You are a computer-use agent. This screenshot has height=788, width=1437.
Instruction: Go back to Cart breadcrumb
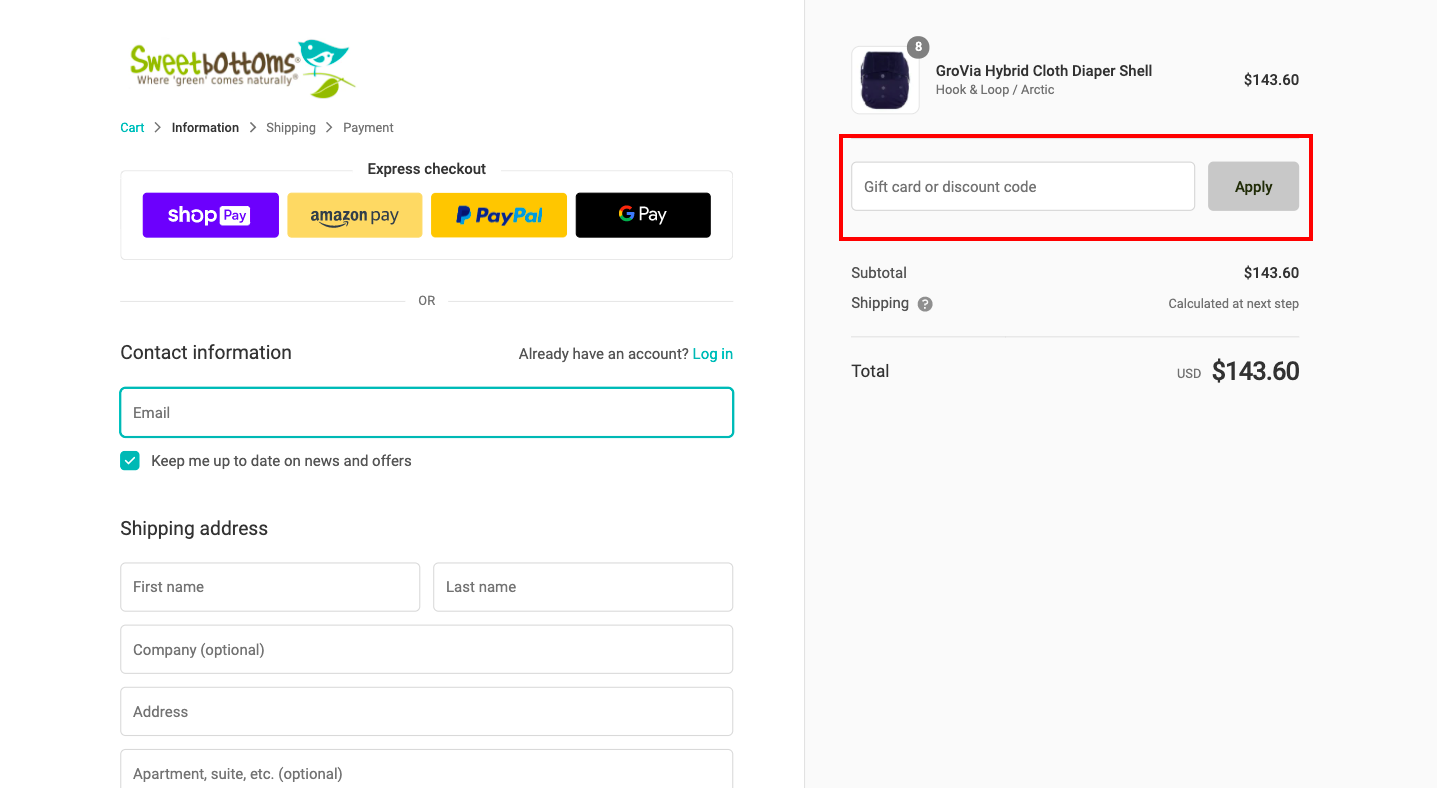(x=132, y=128)
